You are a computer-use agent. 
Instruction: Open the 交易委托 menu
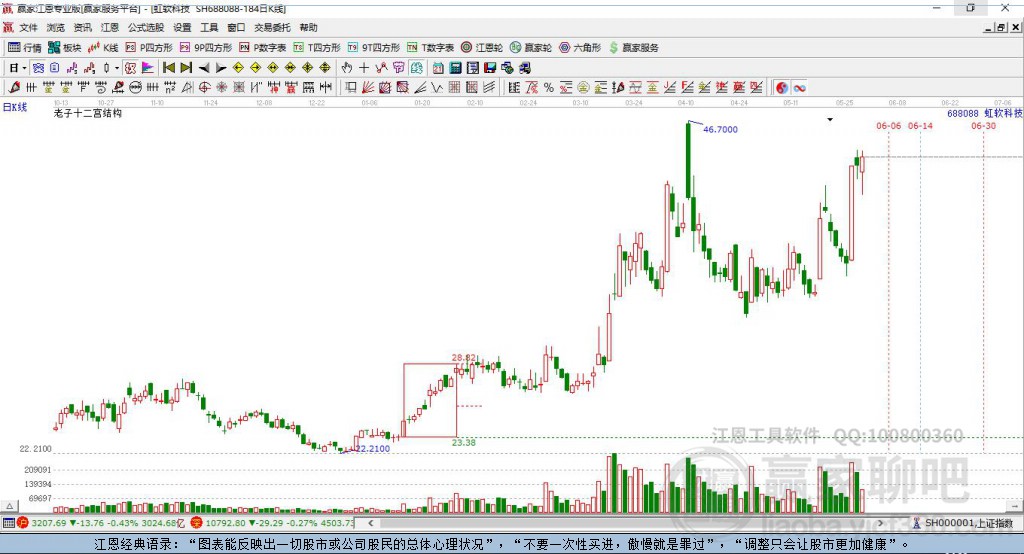point(272,27)
